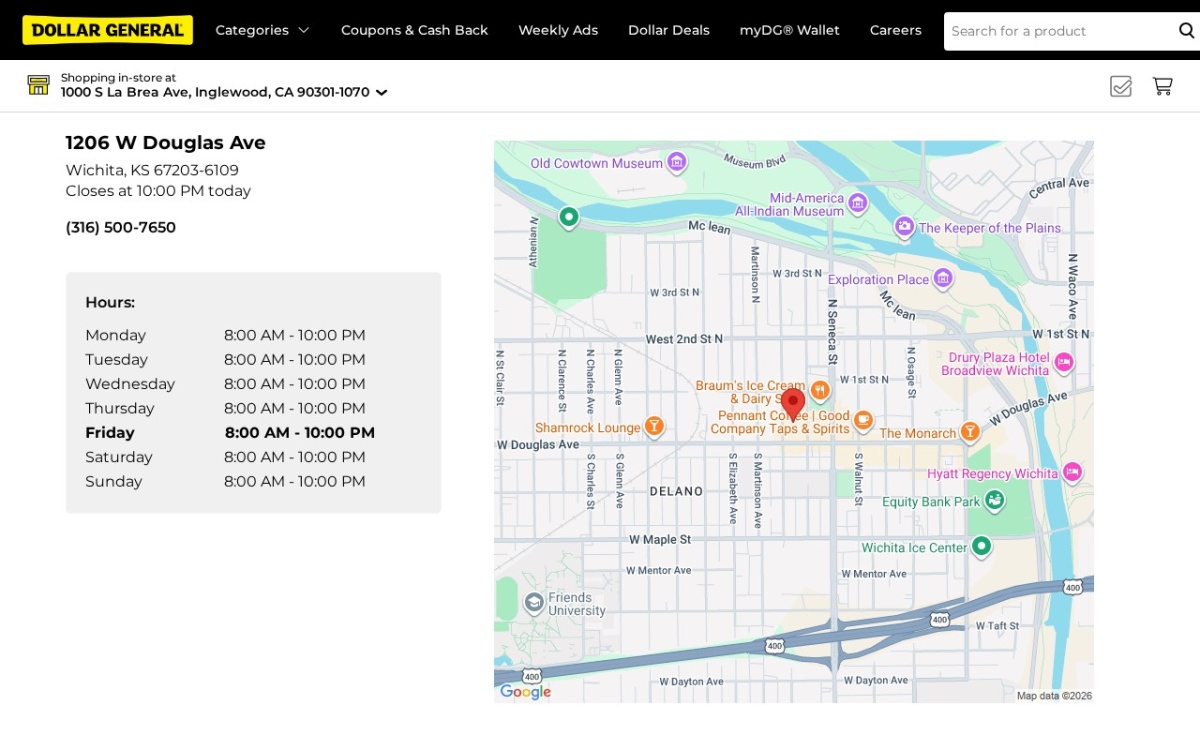The width and height of the screenshot is (1200, 750).
Task: Click the Equity Bank Park map label
Action: 931,501
